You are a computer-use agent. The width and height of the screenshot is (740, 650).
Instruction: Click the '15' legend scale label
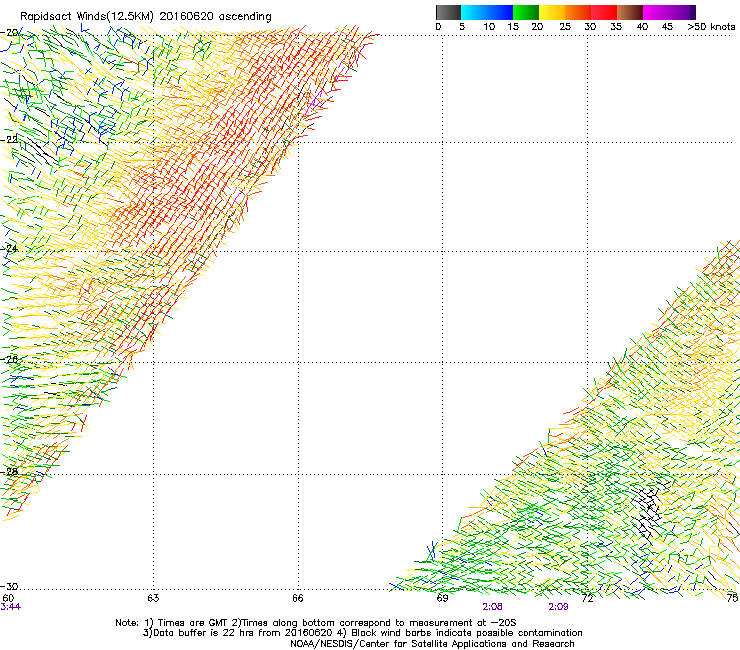[513, 27]
